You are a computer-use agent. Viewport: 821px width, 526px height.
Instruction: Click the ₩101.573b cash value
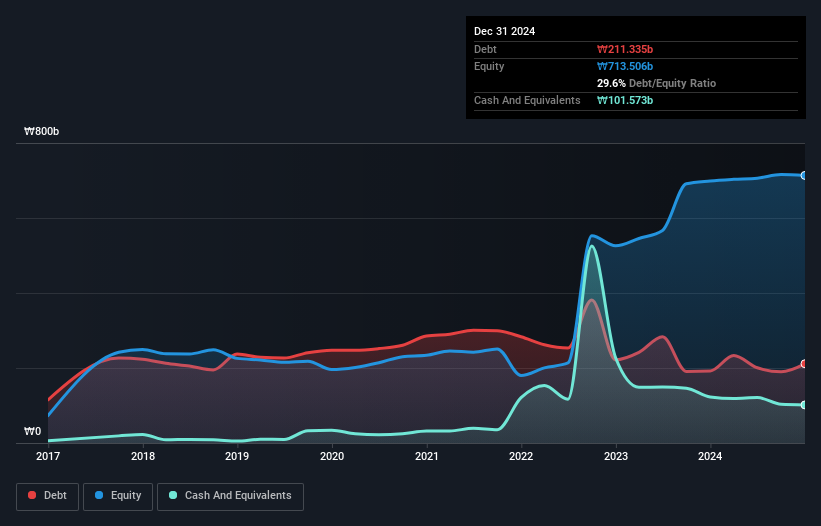pos(625,100)
